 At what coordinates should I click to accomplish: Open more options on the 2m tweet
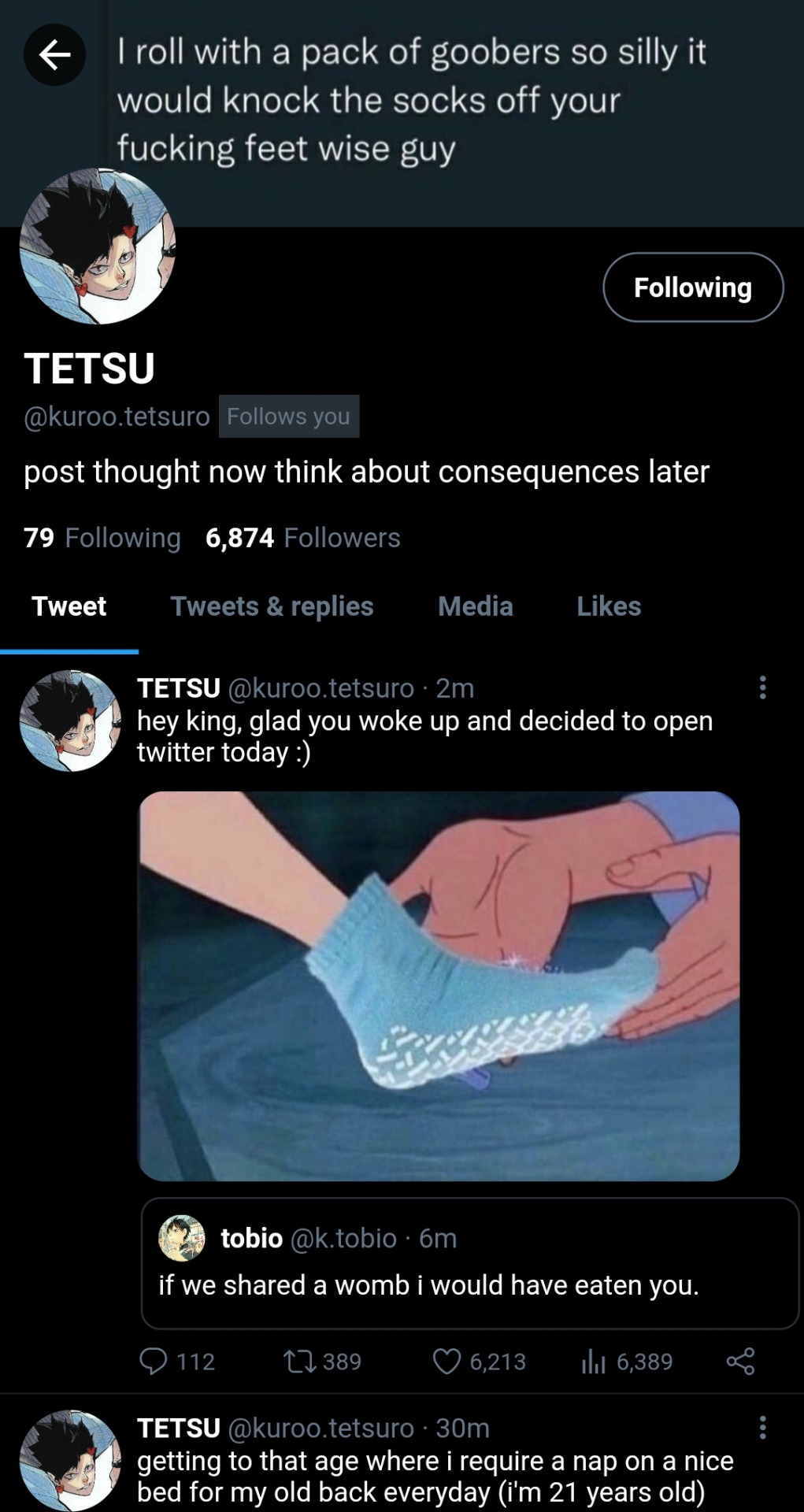pos(762,687)
